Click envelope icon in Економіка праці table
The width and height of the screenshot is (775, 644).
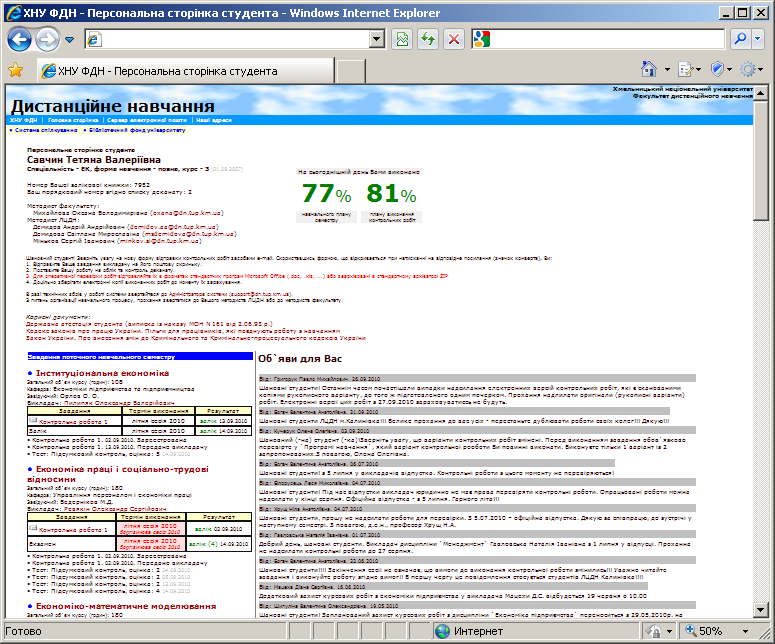tap(33, 528)
